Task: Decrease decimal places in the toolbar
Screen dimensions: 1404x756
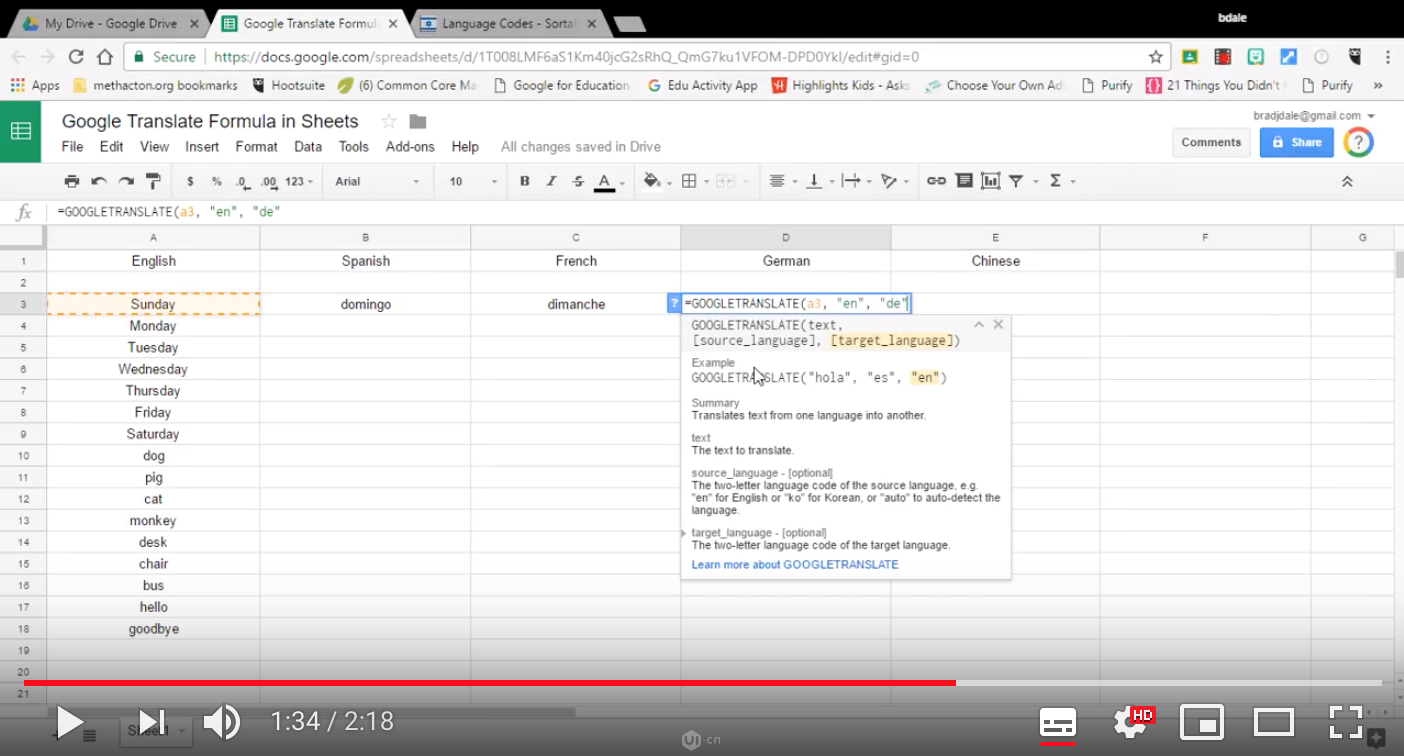Action: pos(242,181)
